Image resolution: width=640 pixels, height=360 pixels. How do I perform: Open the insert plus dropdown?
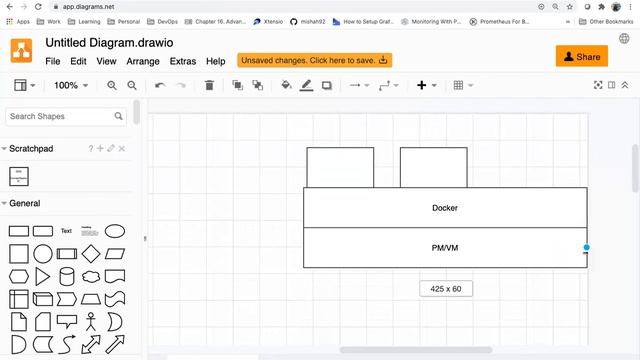click(427, 85)
